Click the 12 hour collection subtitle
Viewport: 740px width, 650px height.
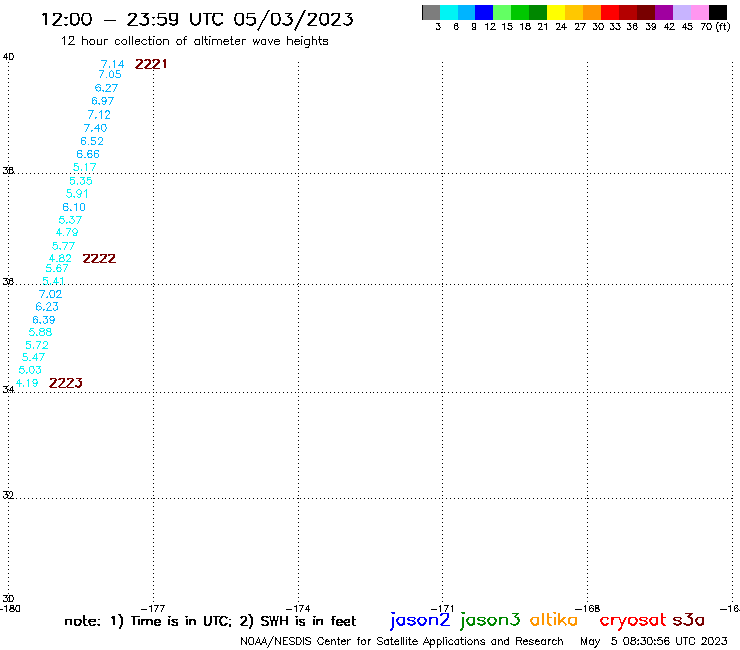194,41
